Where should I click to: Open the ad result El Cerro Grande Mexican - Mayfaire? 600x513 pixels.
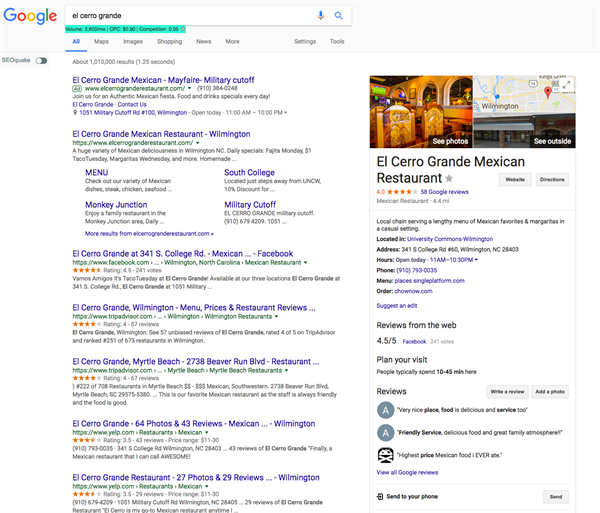coord(163,80)
